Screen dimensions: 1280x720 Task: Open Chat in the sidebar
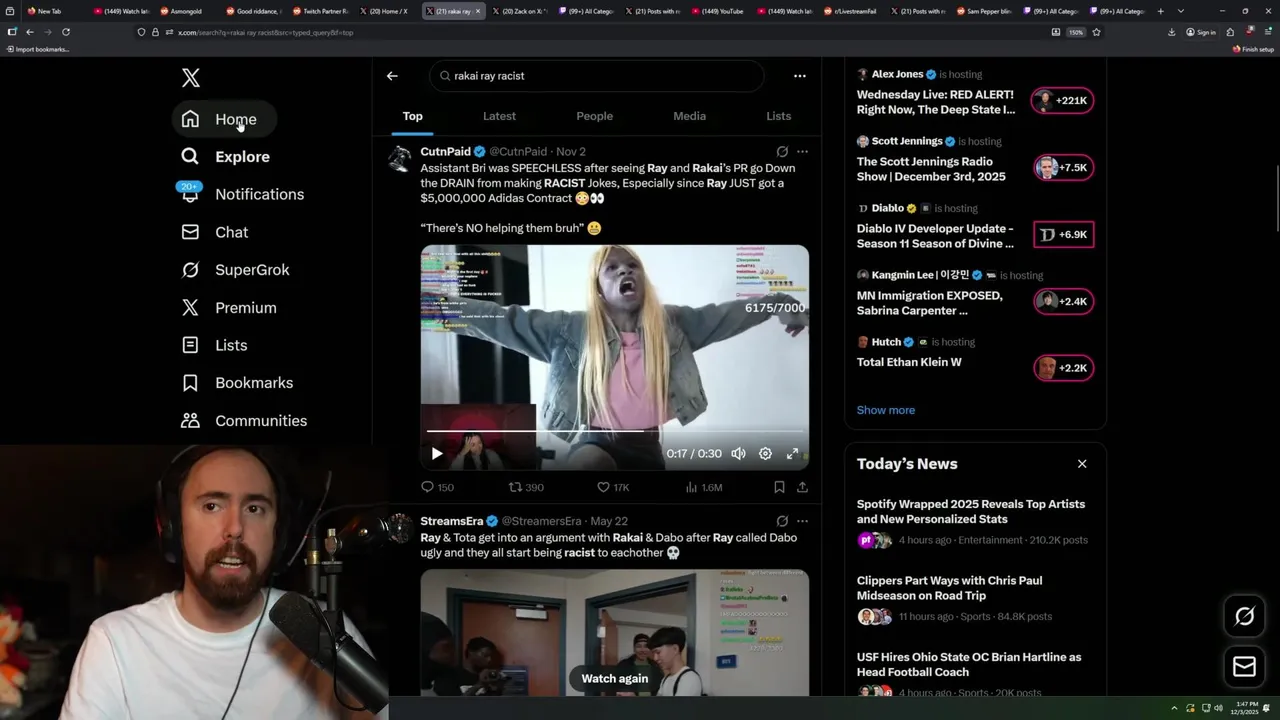tap(214, 232)
